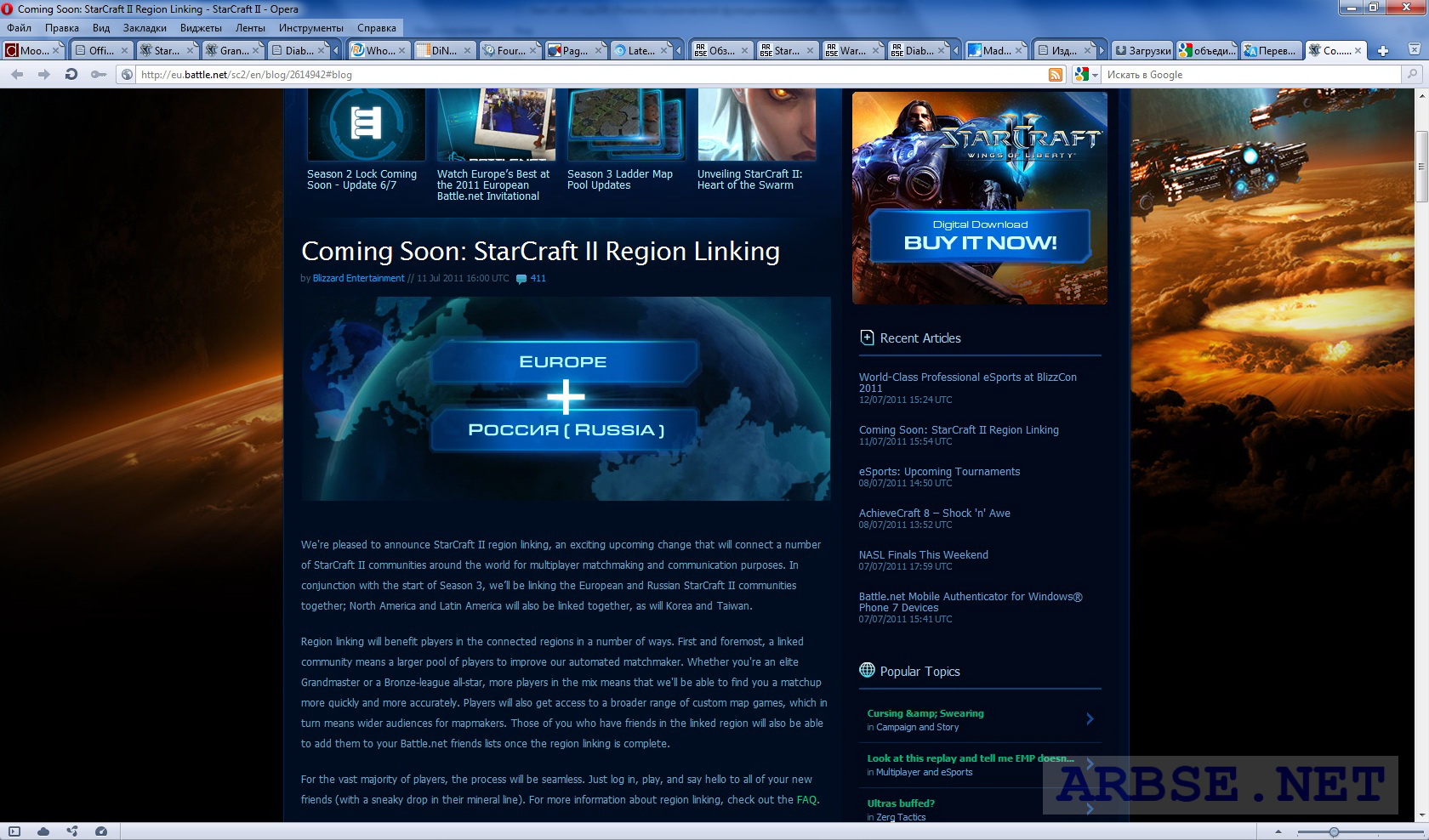1429x840 pixels.
Task: Open "AchieveCraft 8 – Shock 'n' Awe" article
Action: click(x=935, y=513)
